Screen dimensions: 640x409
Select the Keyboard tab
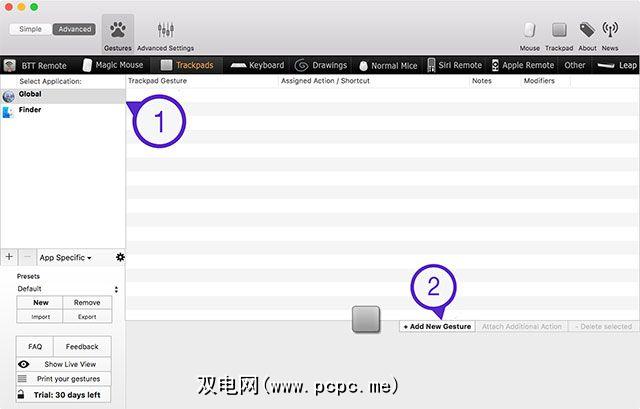click(x=257, y=65)
